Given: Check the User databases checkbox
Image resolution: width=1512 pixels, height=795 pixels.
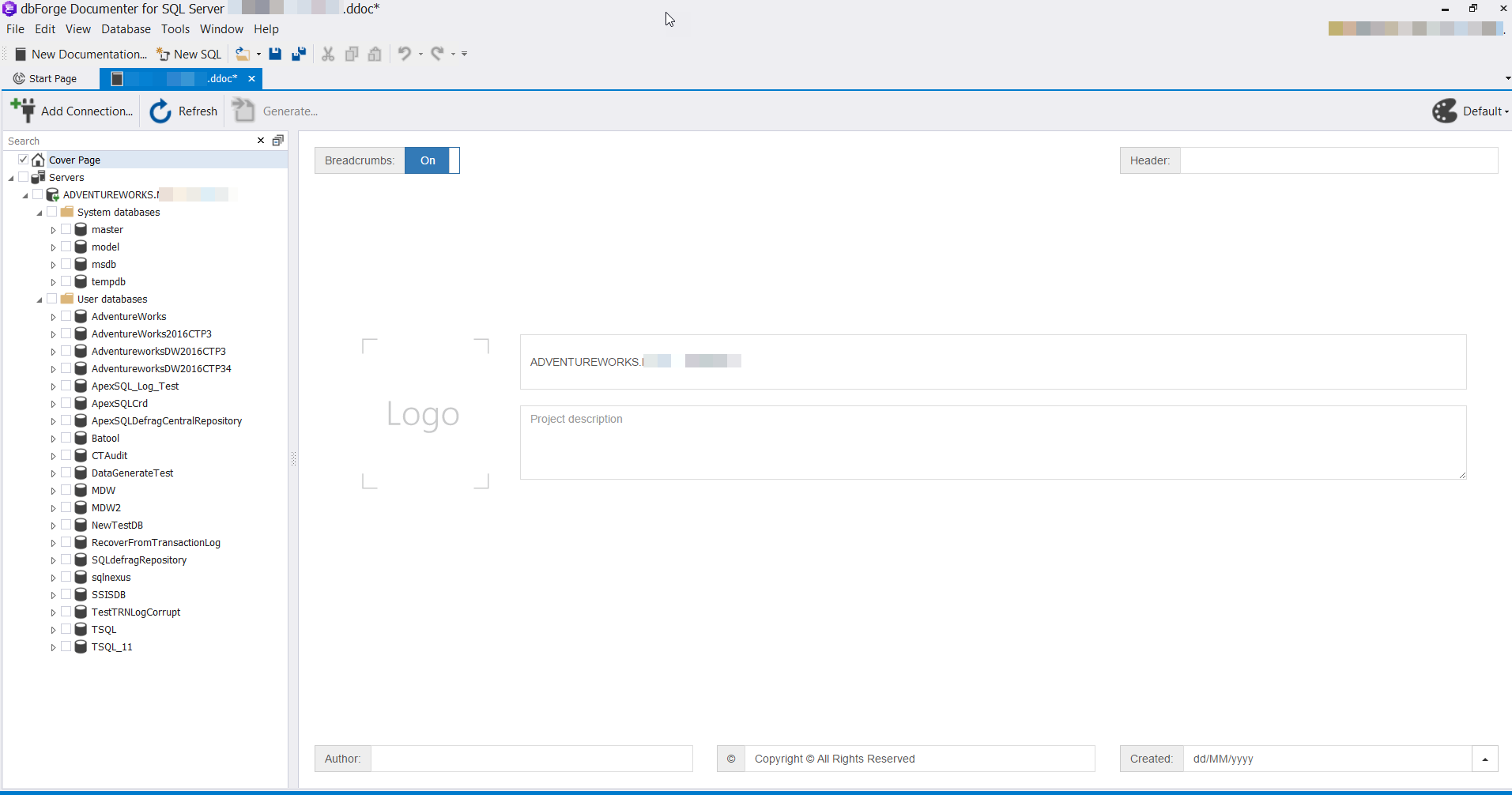Looking at the screenshot, I should pyautogui.click(x=52, y=299).
